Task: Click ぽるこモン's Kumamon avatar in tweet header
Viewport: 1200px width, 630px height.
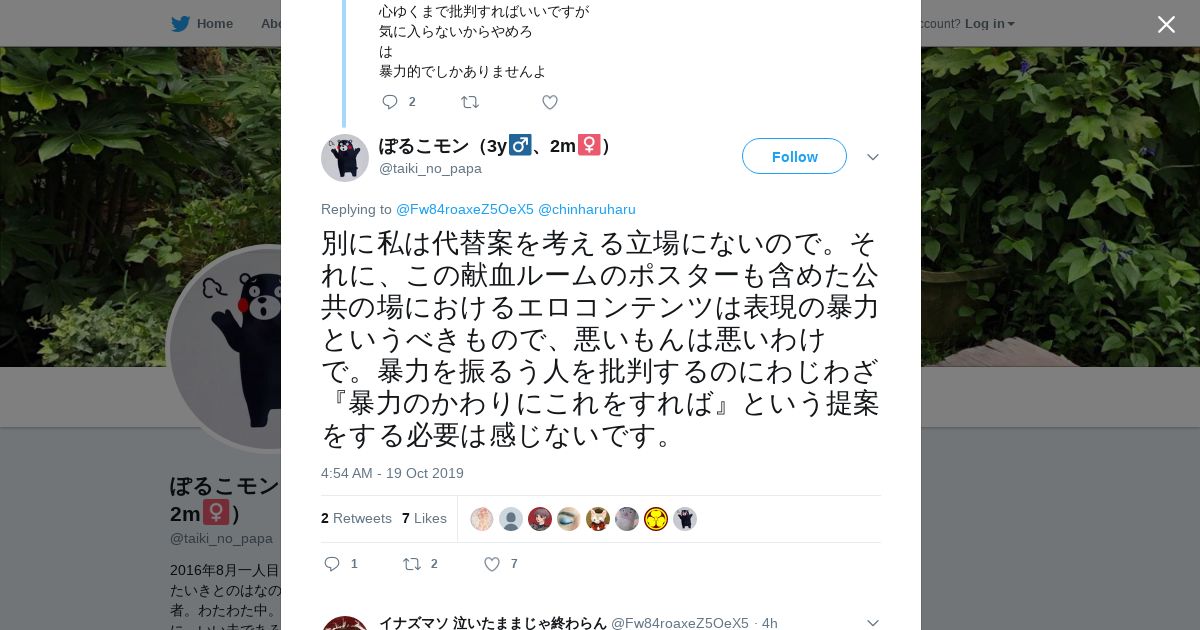Action: (345, 157)
